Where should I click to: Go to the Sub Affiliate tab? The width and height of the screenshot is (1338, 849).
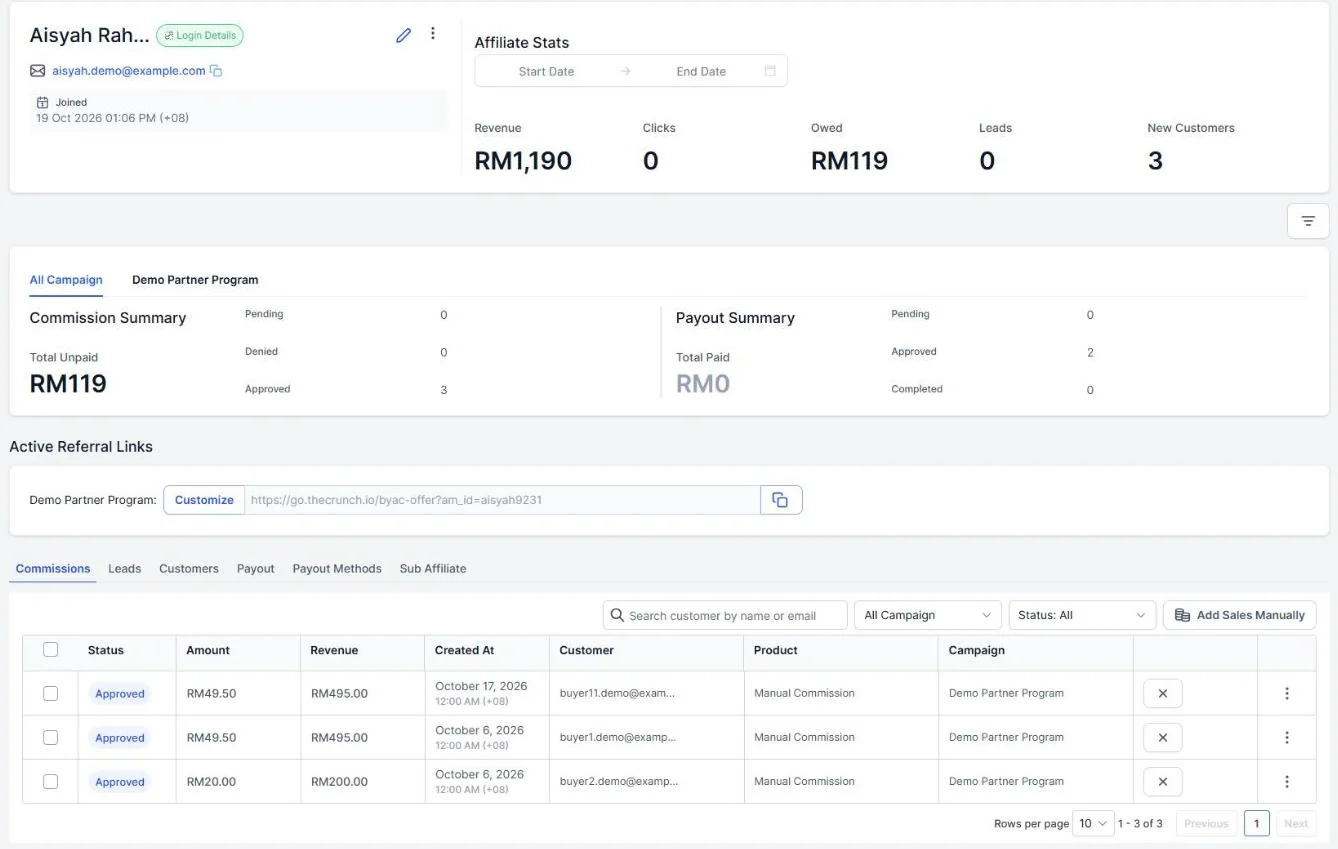click(433, 568)
